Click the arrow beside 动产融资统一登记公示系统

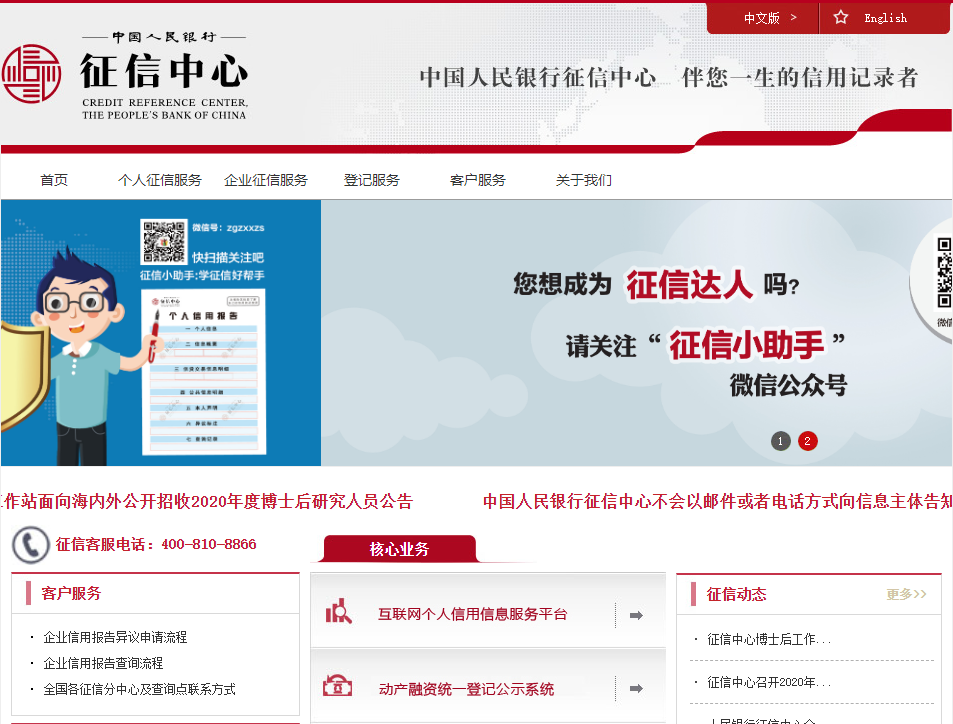636,688
